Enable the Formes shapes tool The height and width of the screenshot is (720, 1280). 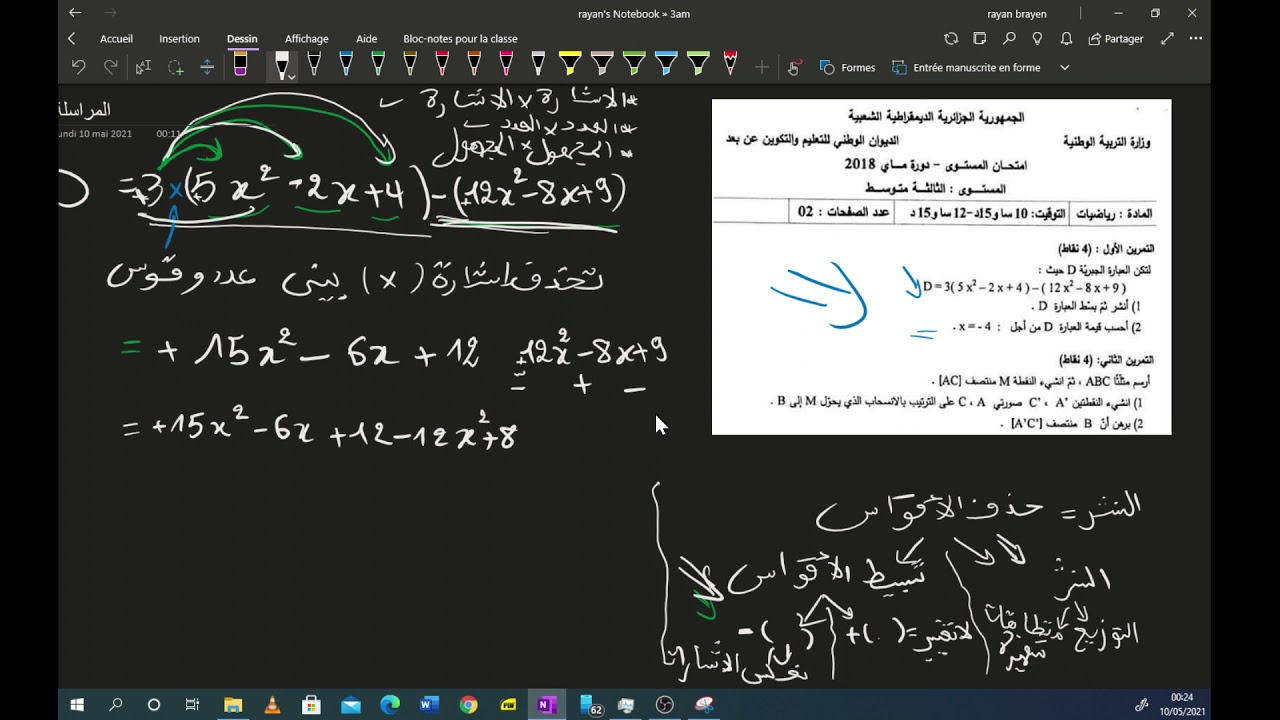coord(847,67)
